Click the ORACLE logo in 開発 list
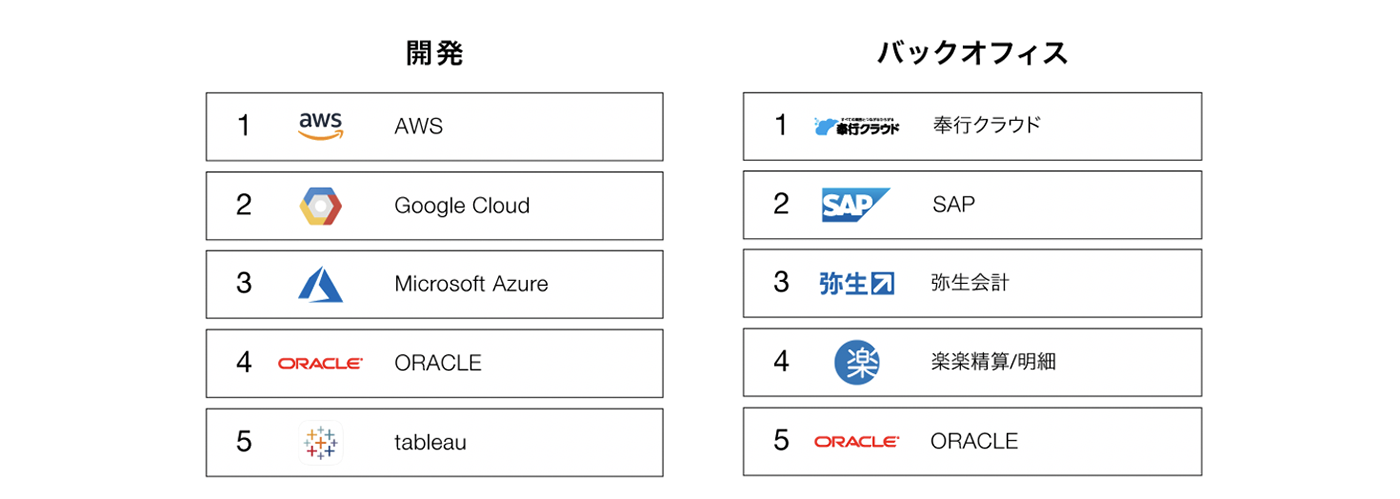1400x499 pixels. point(320,363)
